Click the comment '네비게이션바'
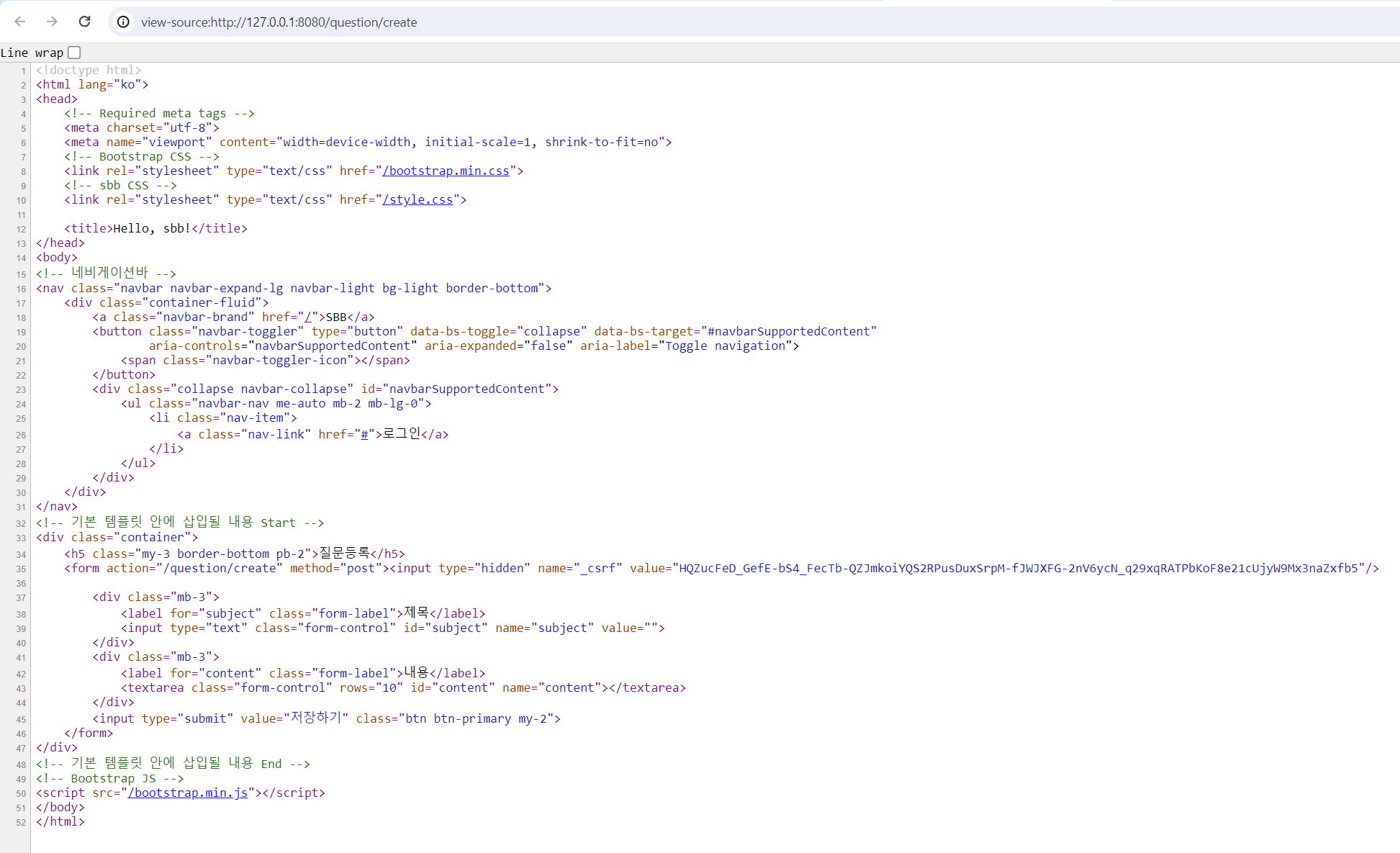The height and width of the screenshot is (853, 1400). (x=109, y=273)
